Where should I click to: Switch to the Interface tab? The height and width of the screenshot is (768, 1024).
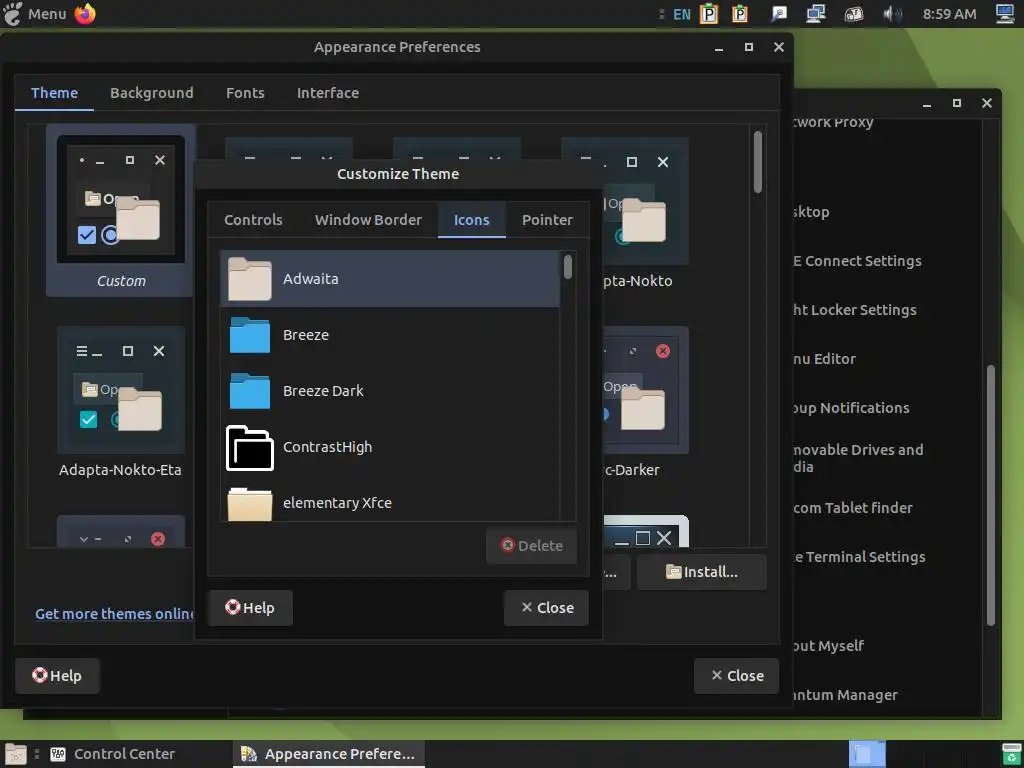click(328, 93)
